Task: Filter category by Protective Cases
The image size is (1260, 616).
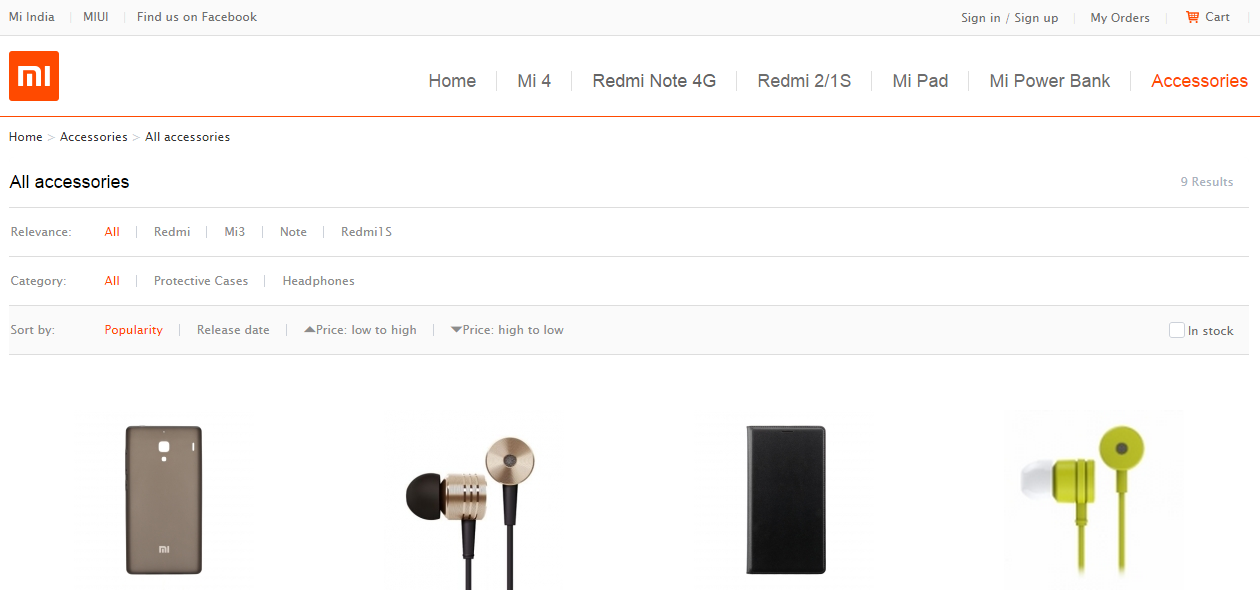Action: coord(201,281)
